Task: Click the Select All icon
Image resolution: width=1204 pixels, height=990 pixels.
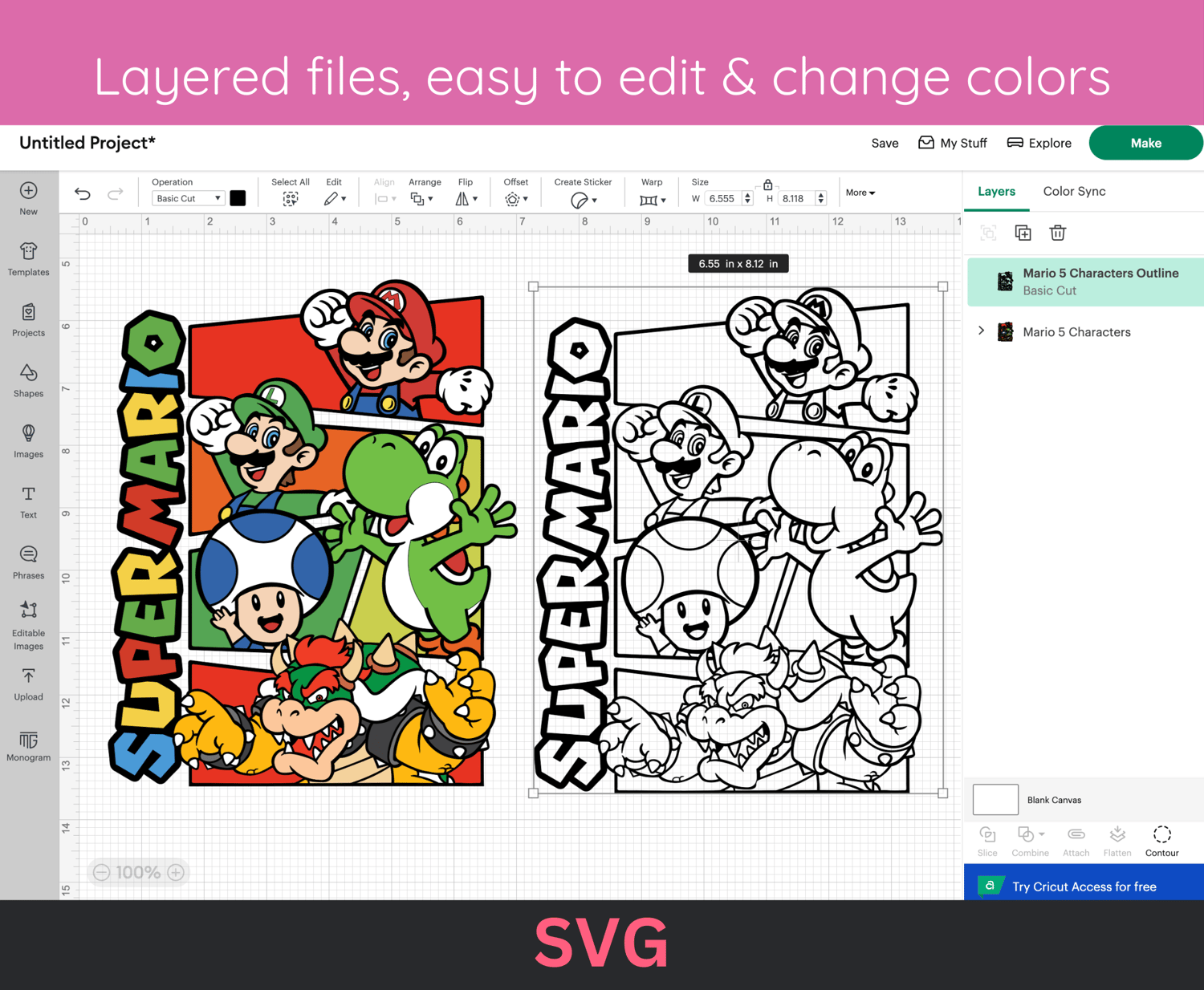Action: (291, 199)
